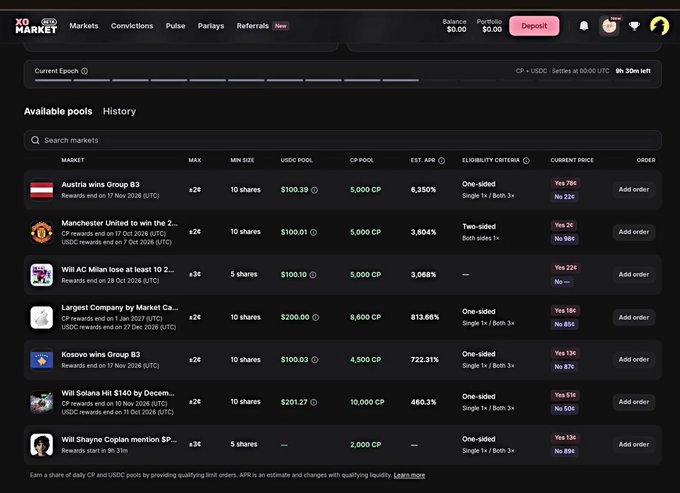Add order for Largest Company market
Viewport: 680px width, 493px height.
pos(634,317)
